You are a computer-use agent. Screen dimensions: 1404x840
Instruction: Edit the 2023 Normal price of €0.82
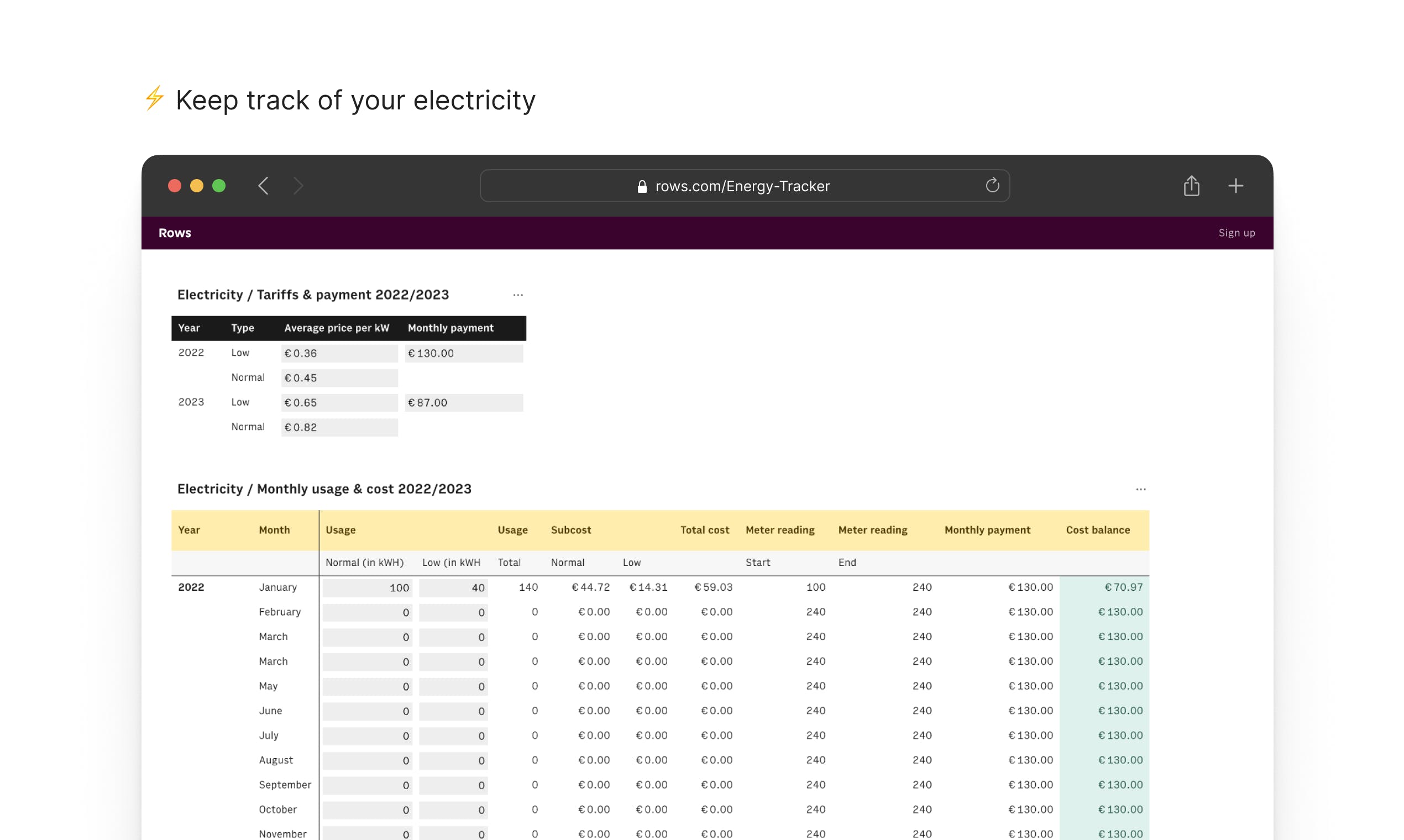pos(338,427)
